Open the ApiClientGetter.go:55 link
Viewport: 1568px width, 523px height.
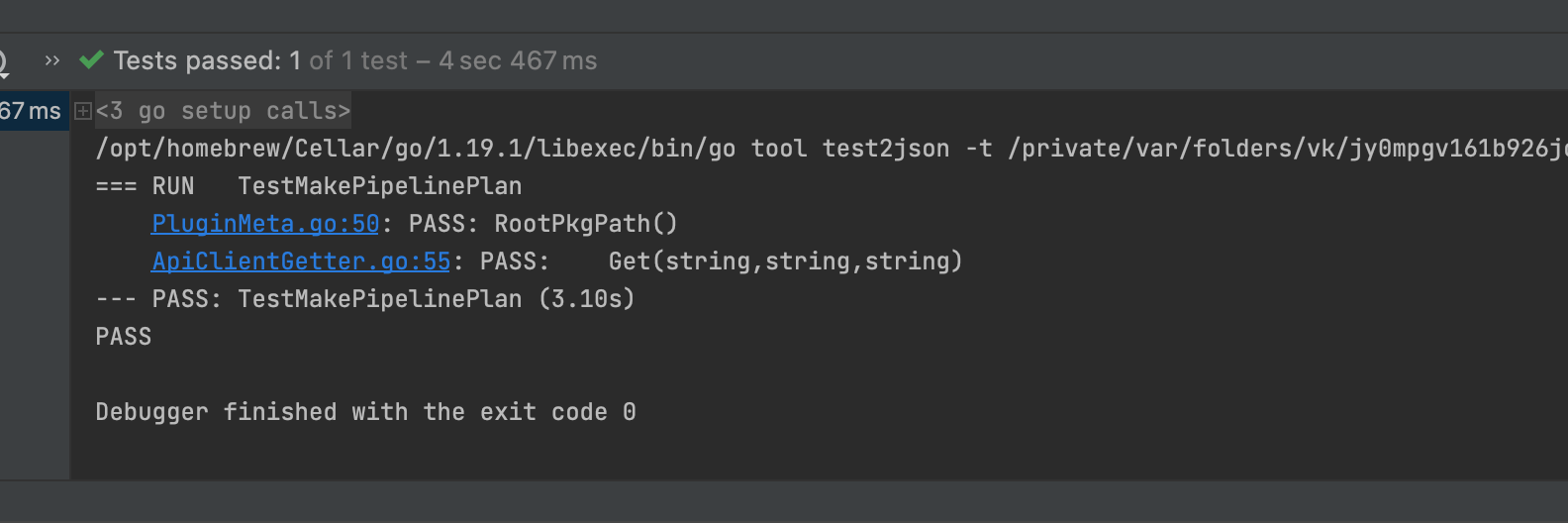[x=301, y=261]
